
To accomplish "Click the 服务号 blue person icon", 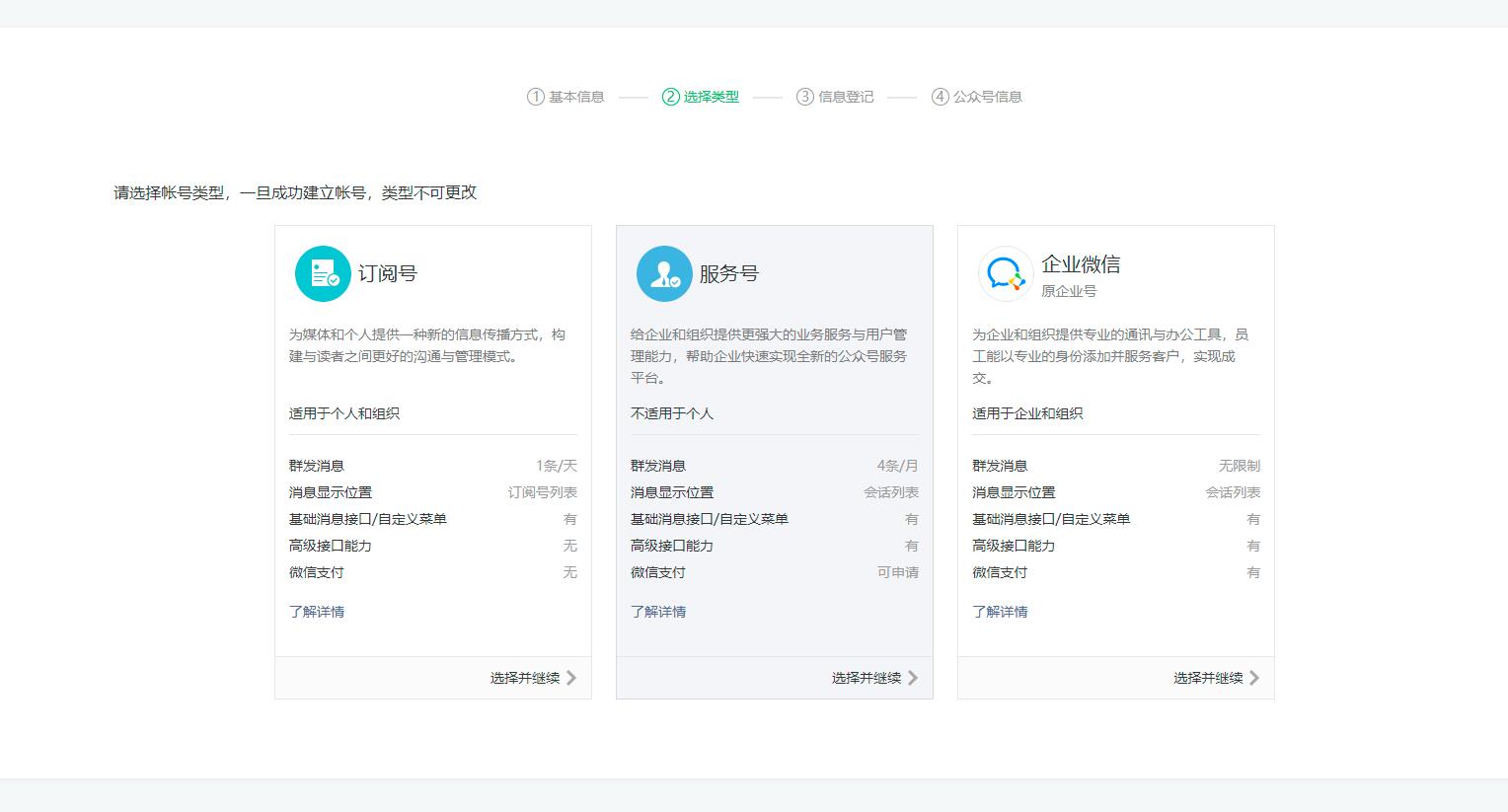I will coord(664,273).
